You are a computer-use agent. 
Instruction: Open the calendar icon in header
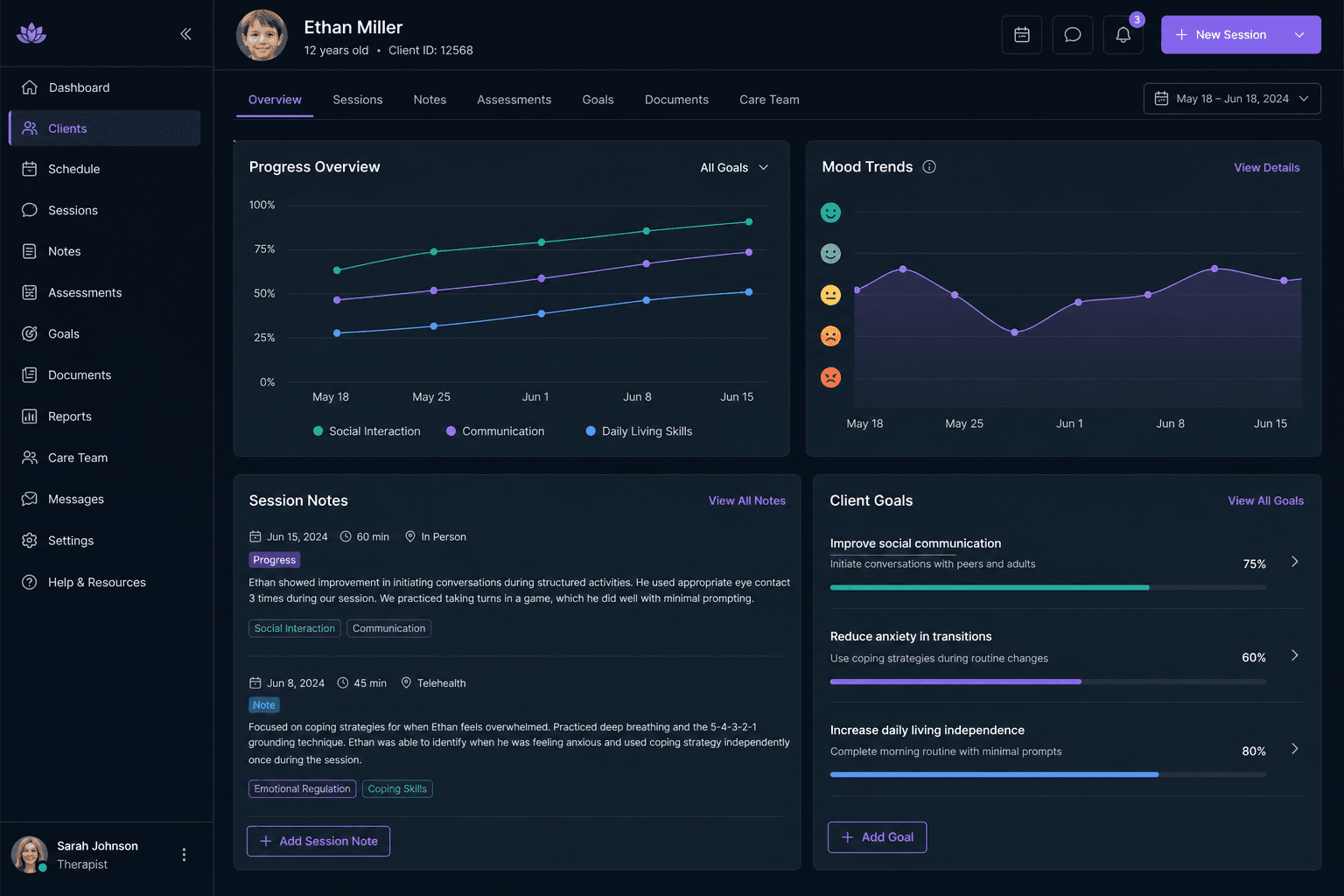[1022, 35]
